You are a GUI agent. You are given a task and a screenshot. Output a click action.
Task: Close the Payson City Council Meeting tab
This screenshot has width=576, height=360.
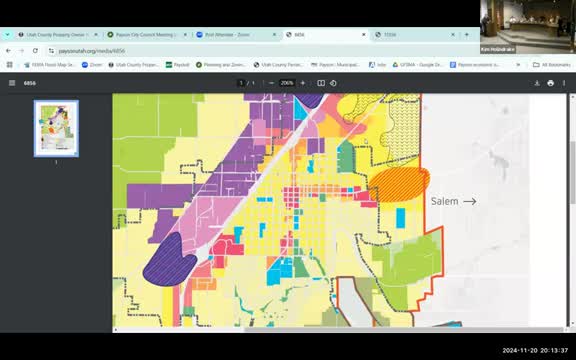pos(185,35)
